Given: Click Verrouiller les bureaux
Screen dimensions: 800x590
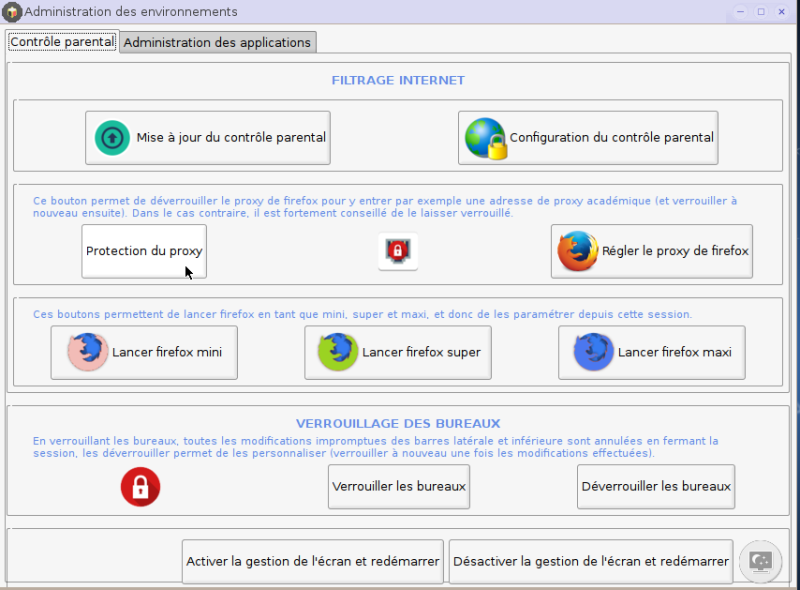Looking at the screenshot, I should (399, 486).
